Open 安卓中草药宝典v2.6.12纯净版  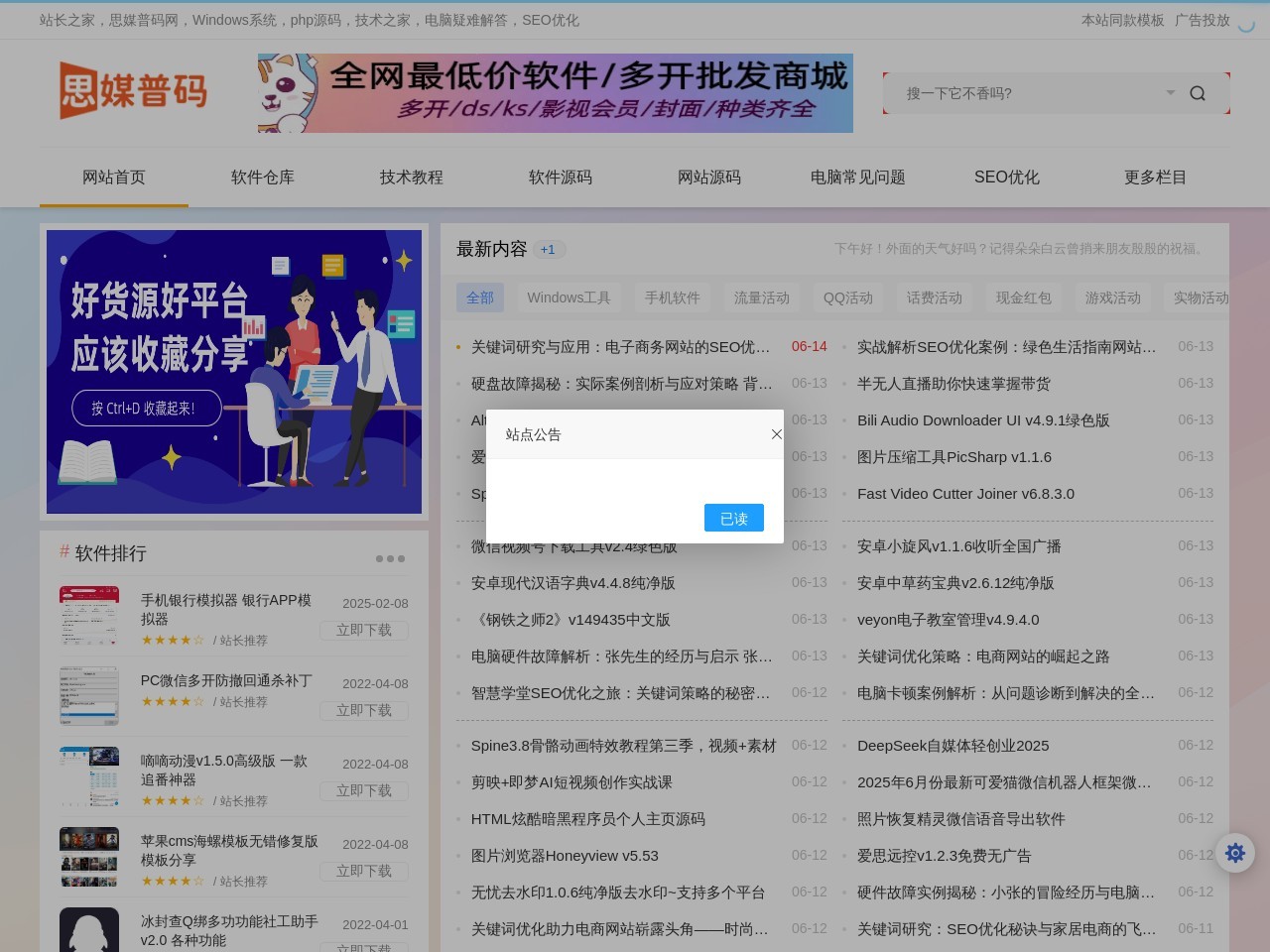click(955, 583)
